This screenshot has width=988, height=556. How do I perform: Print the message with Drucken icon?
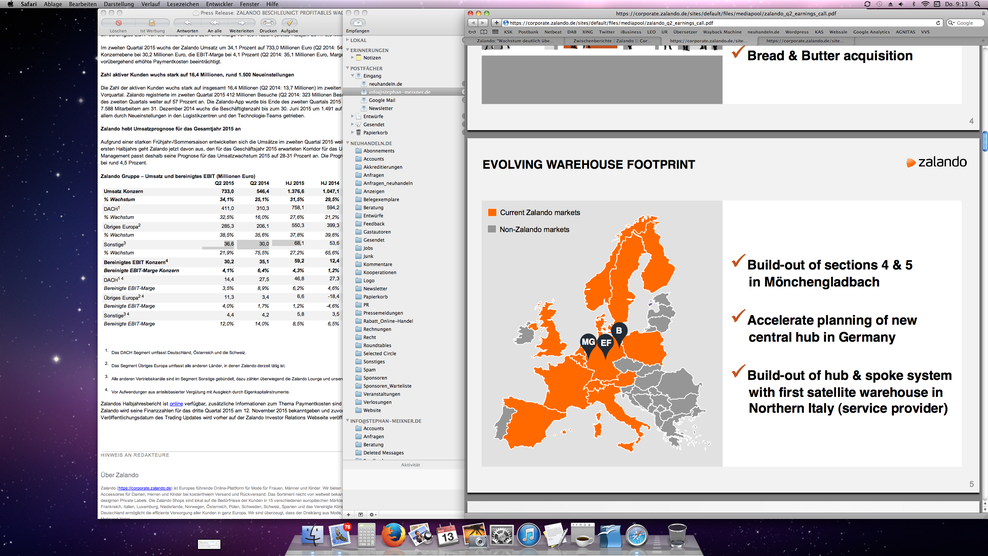(x=268, y=23)
